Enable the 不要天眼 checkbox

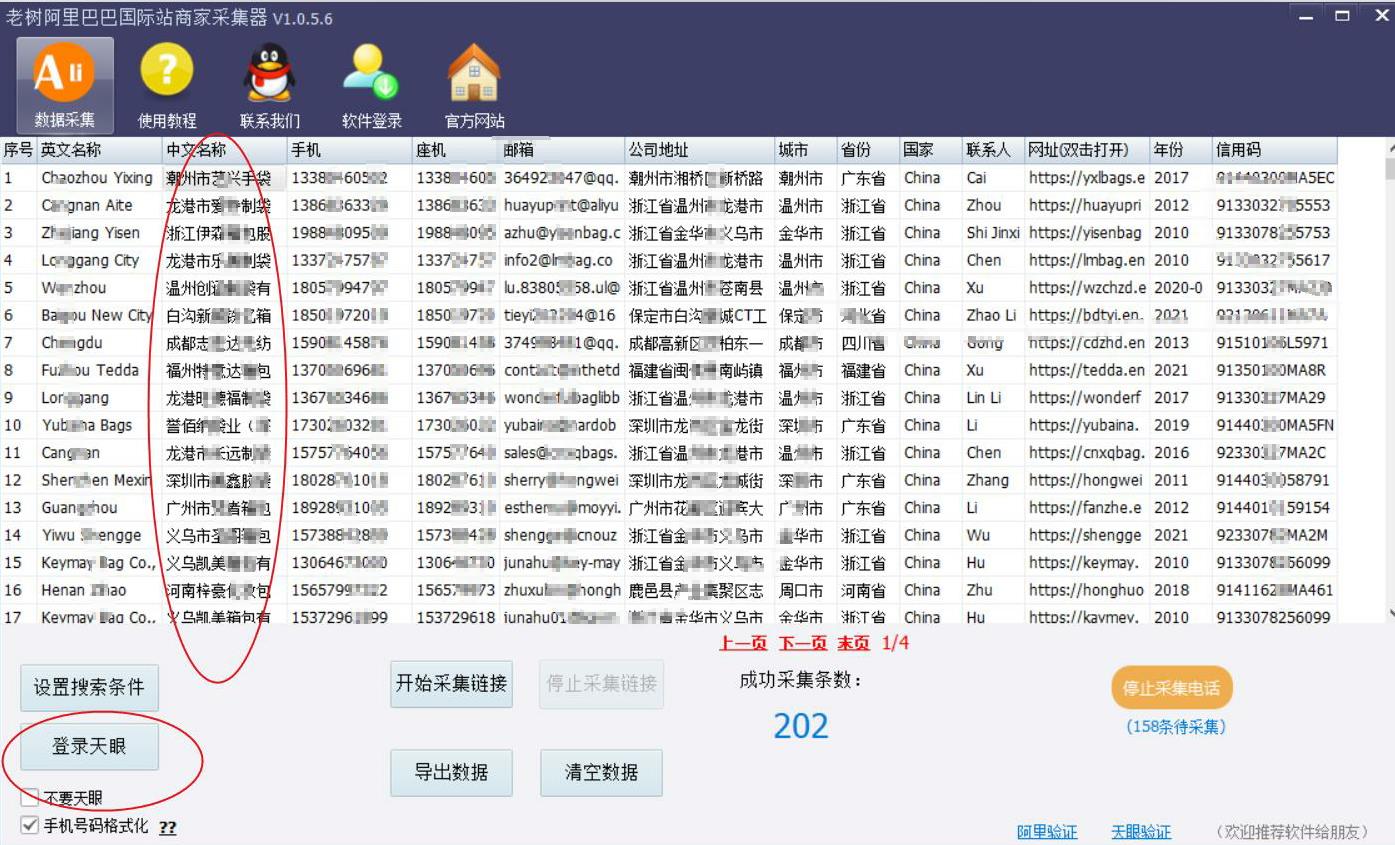[30, 798]
